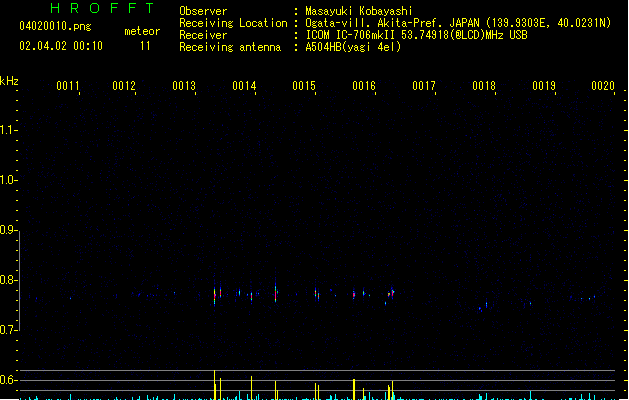Click time marker 0020
Viewport: 629px width, 400px height.
[603, 86]
